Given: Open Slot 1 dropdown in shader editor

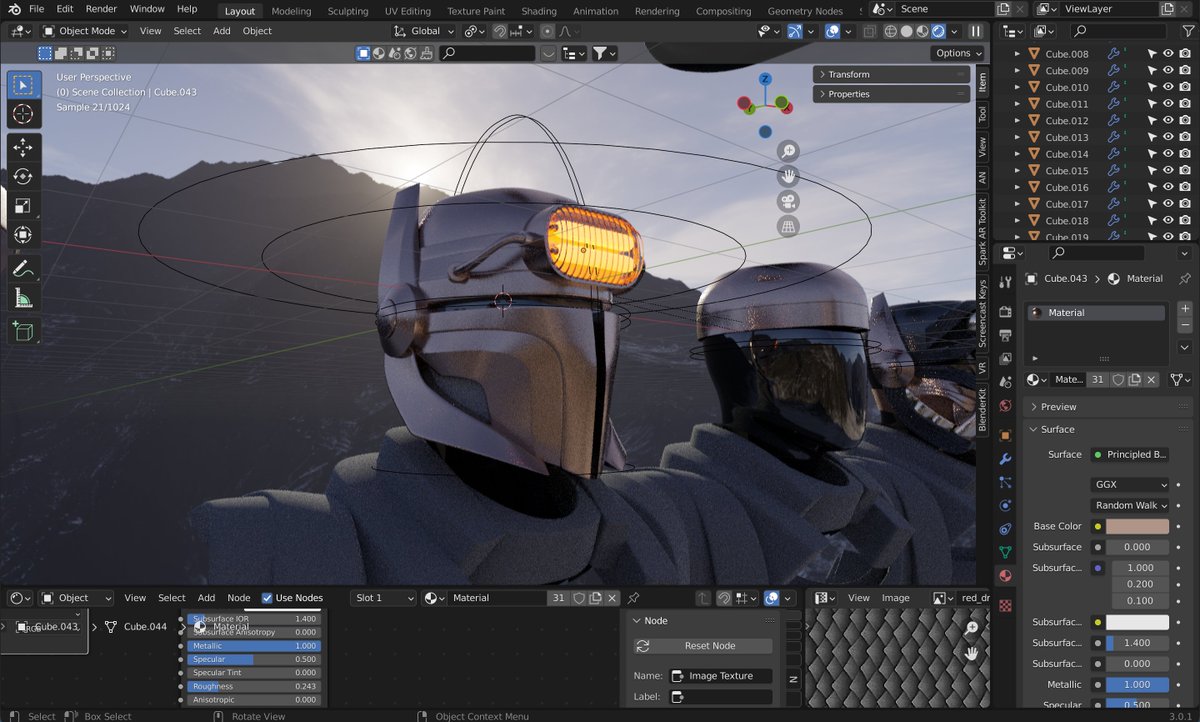Looking at the screenshot, I should click(383, 598).
